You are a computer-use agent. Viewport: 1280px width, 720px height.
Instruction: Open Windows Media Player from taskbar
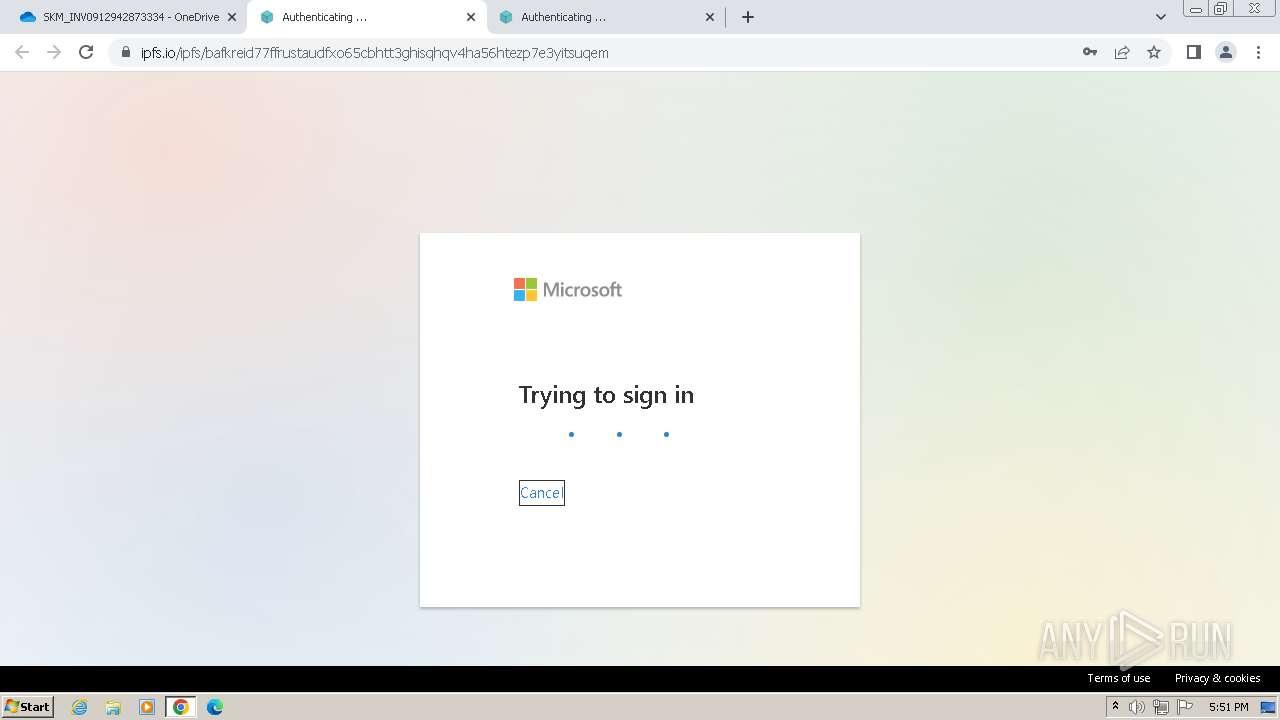[x=147, y=707]
